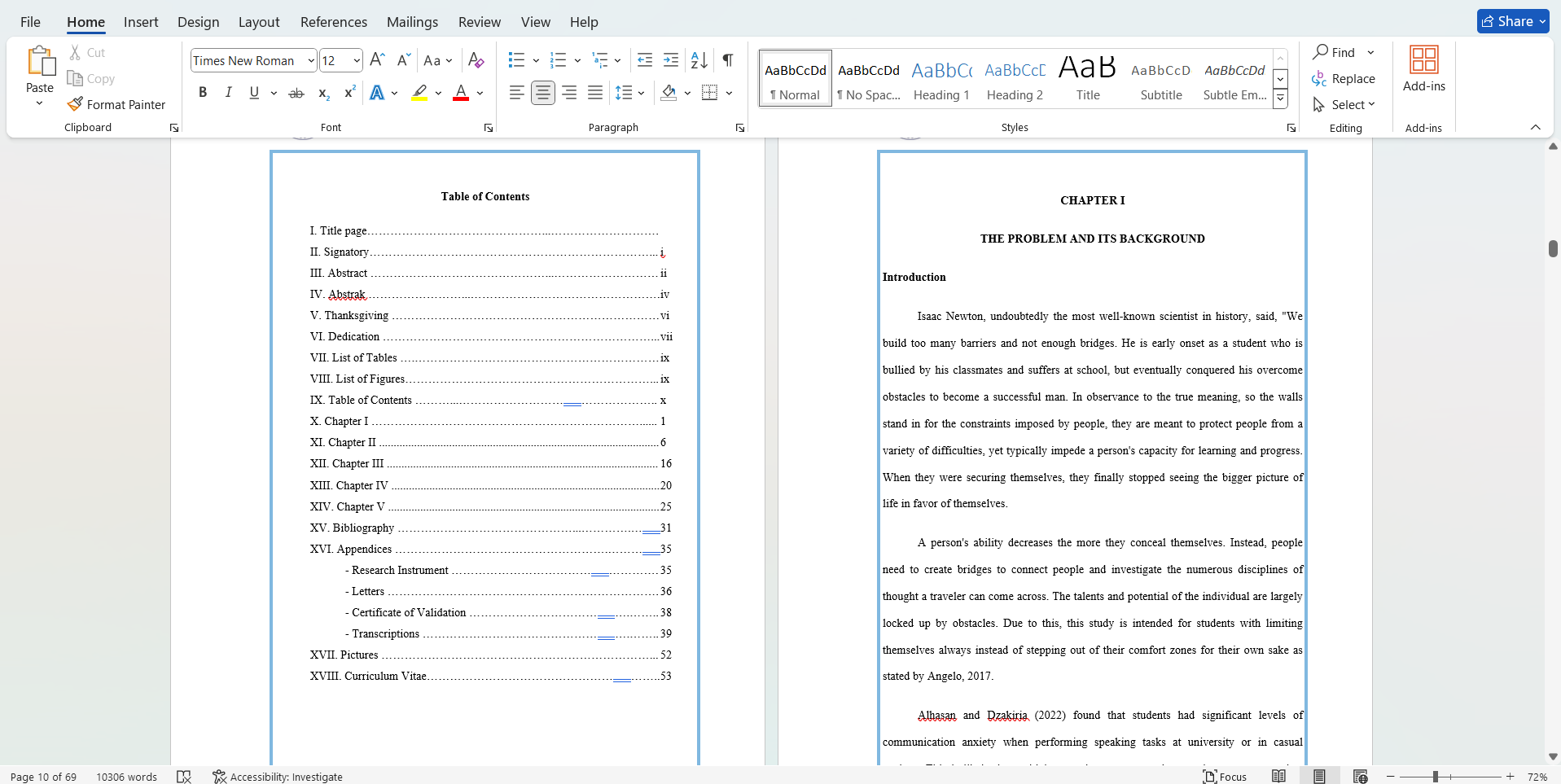Apply the Heading 1 style
The height and width of the screenshot is (784, 1561).
[x=941, y=79]
